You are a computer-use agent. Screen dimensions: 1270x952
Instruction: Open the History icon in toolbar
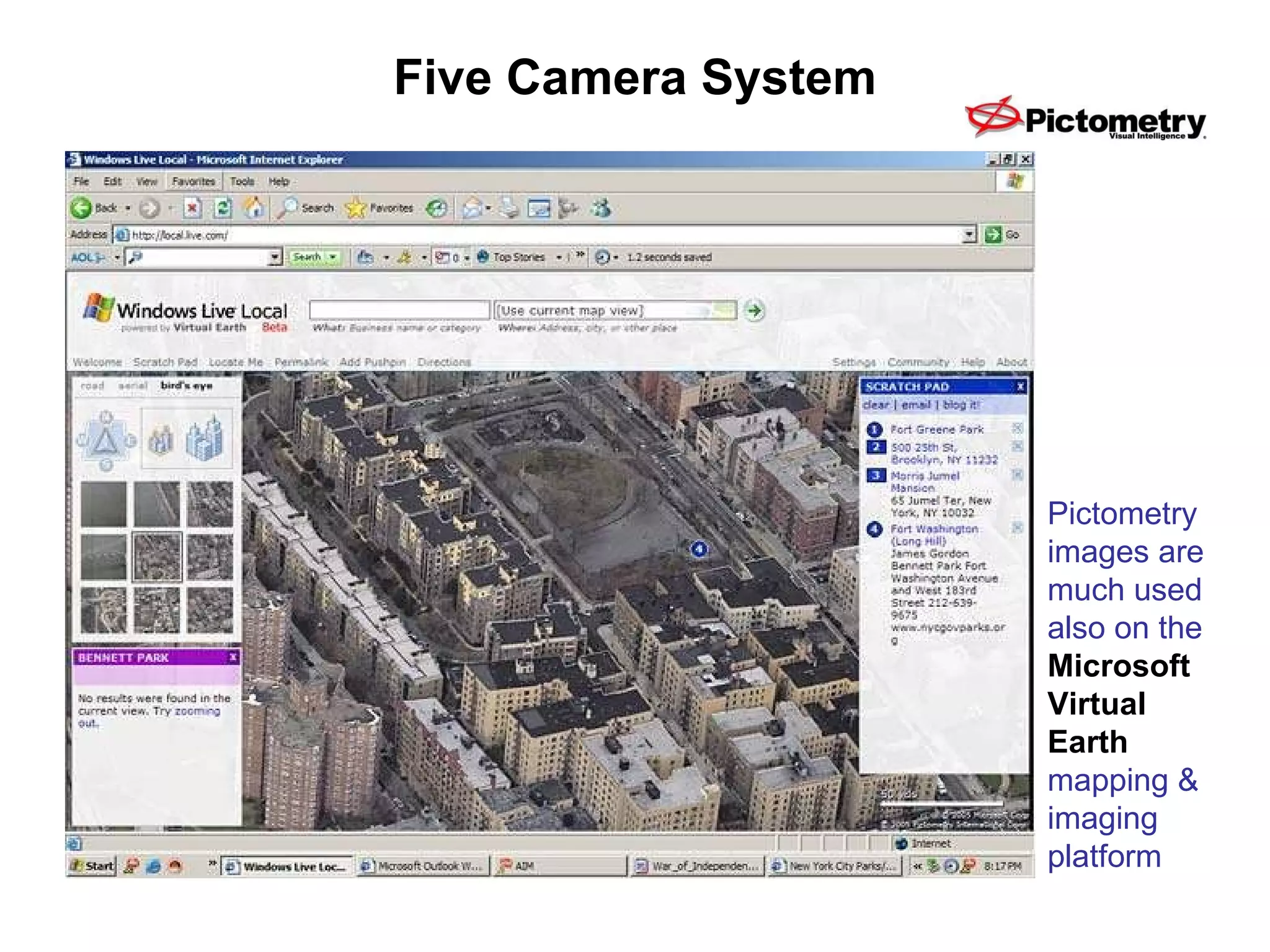tap(437, 208)
